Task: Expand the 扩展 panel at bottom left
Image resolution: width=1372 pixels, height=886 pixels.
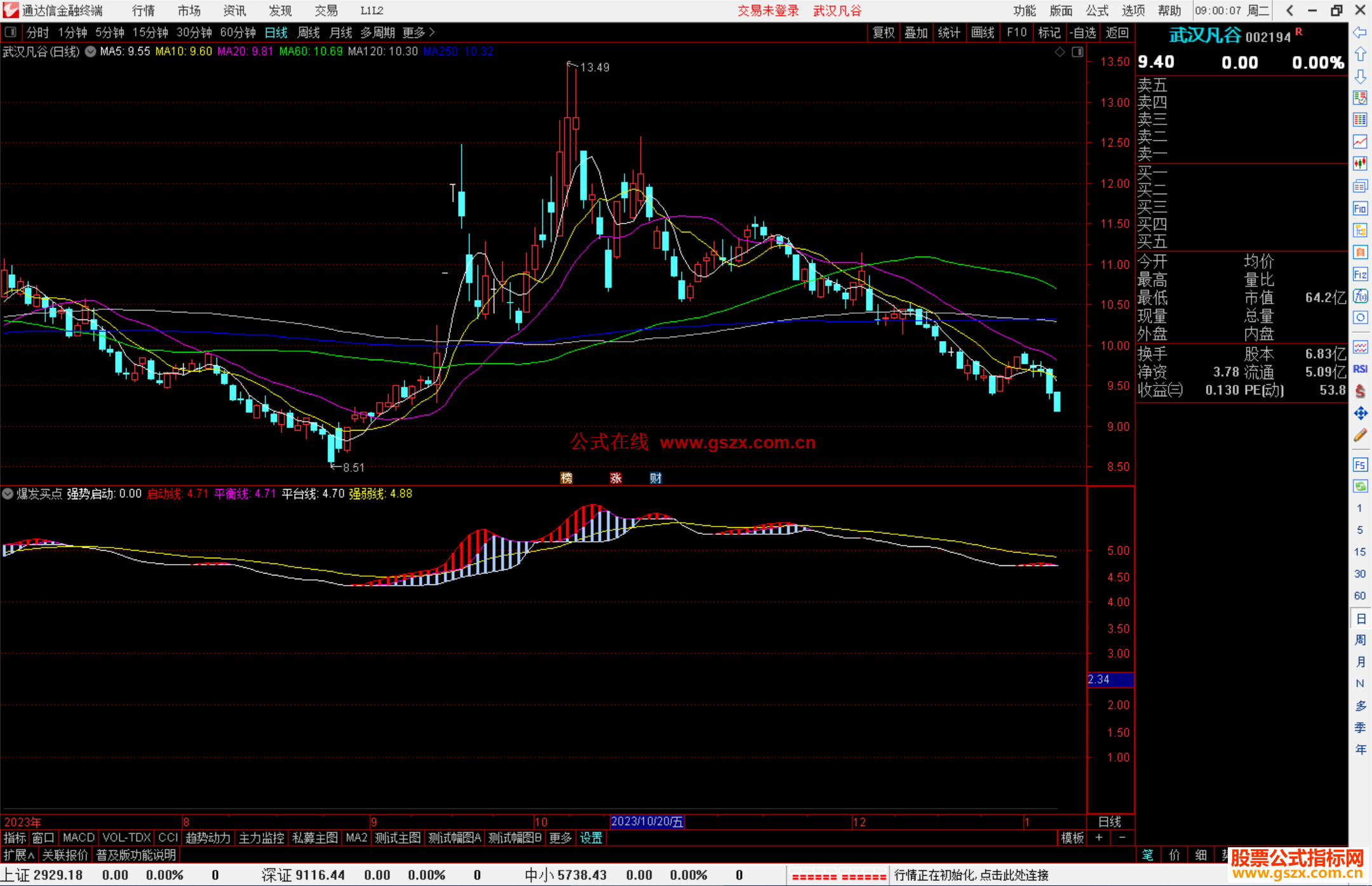Action: (x=19, y=855)
